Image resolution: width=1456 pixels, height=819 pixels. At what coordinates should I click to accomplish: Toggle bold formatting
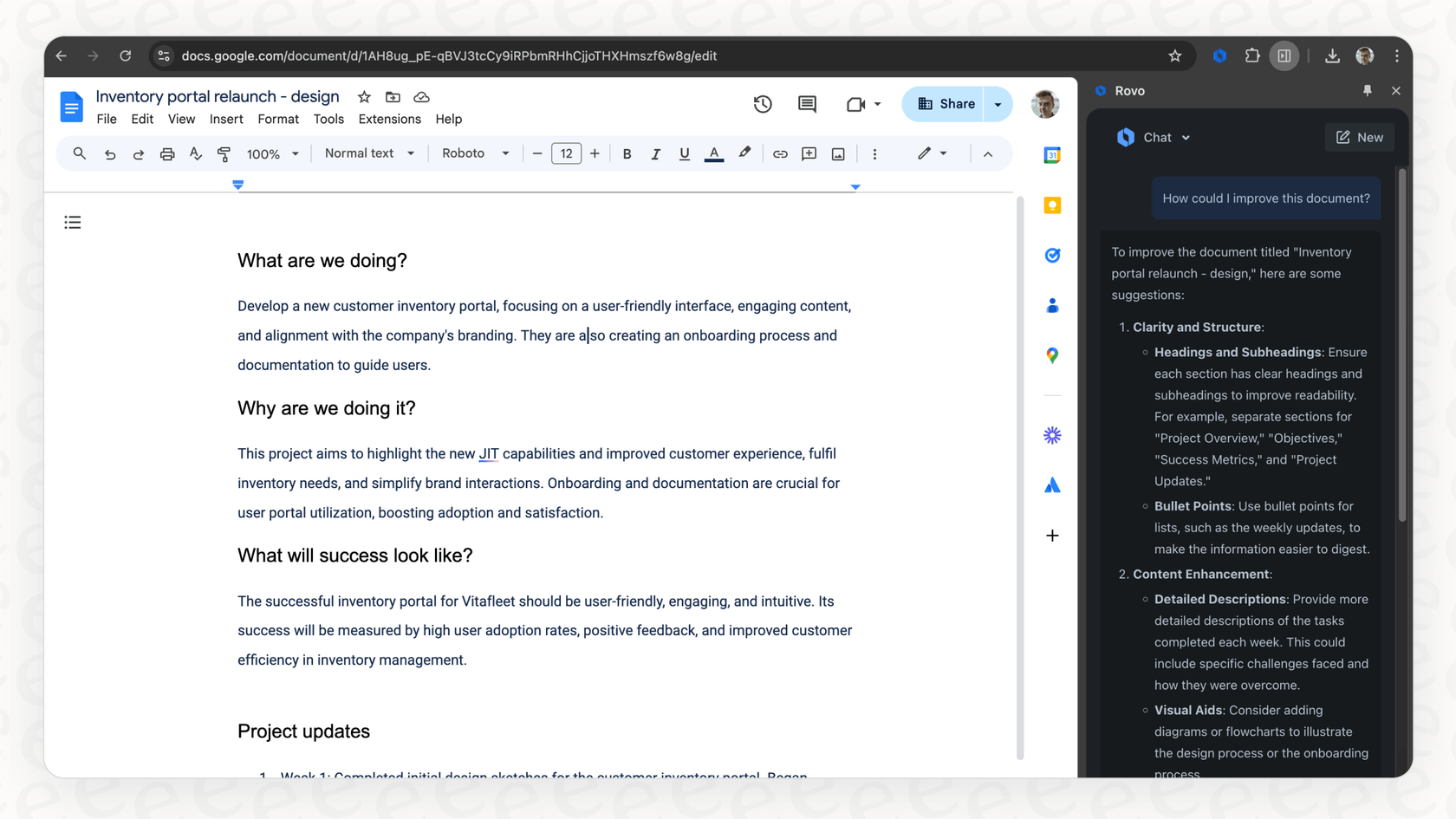pyautogui.click(x=627, y=153)
